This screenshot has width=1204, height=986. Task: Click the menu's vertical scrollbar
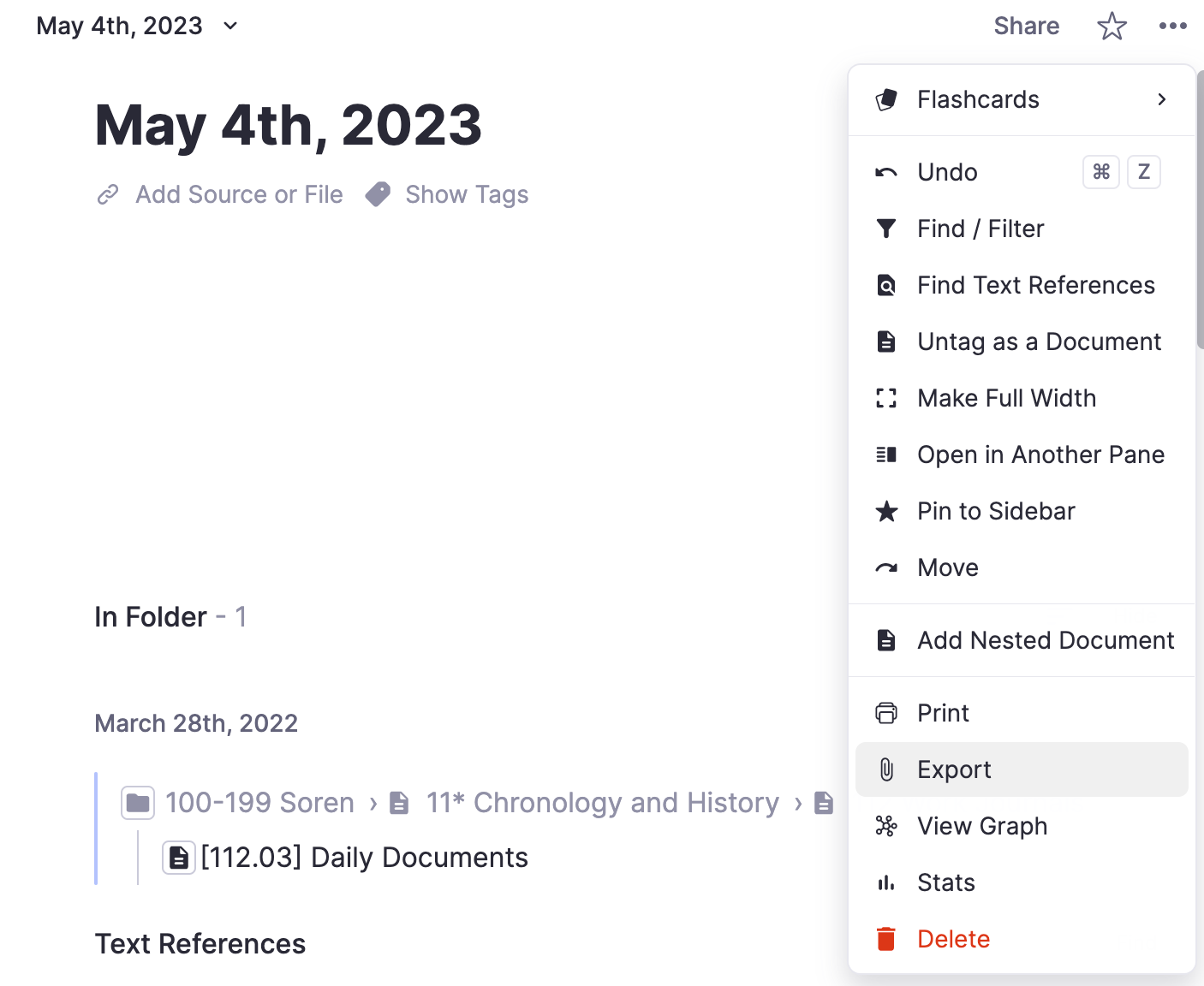[1200, 211]
